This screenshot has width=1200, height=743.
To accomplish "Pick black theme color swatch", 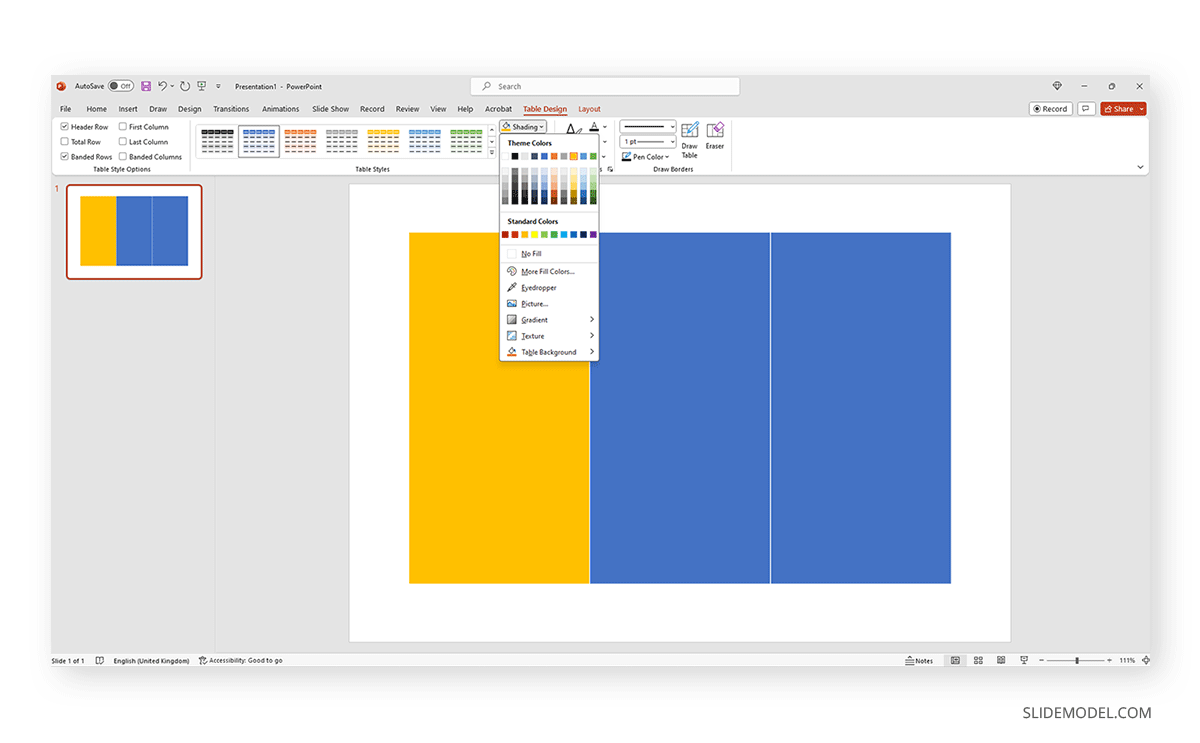I will tap(515, 156).
